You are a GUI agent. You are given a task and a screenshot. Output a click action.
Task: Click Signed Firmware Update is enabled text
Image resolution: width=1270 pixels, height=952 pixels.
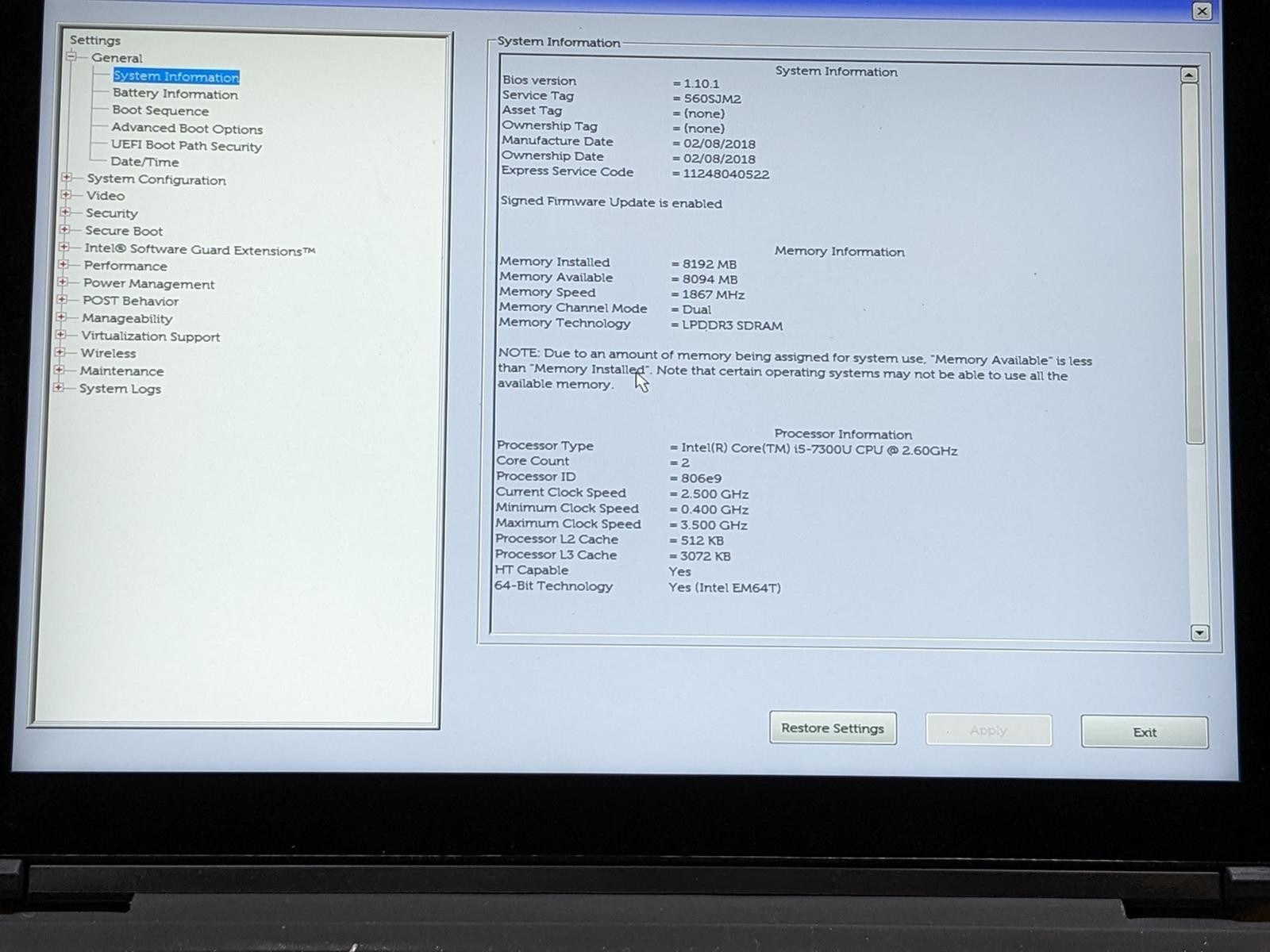click(x=611, y=202)
